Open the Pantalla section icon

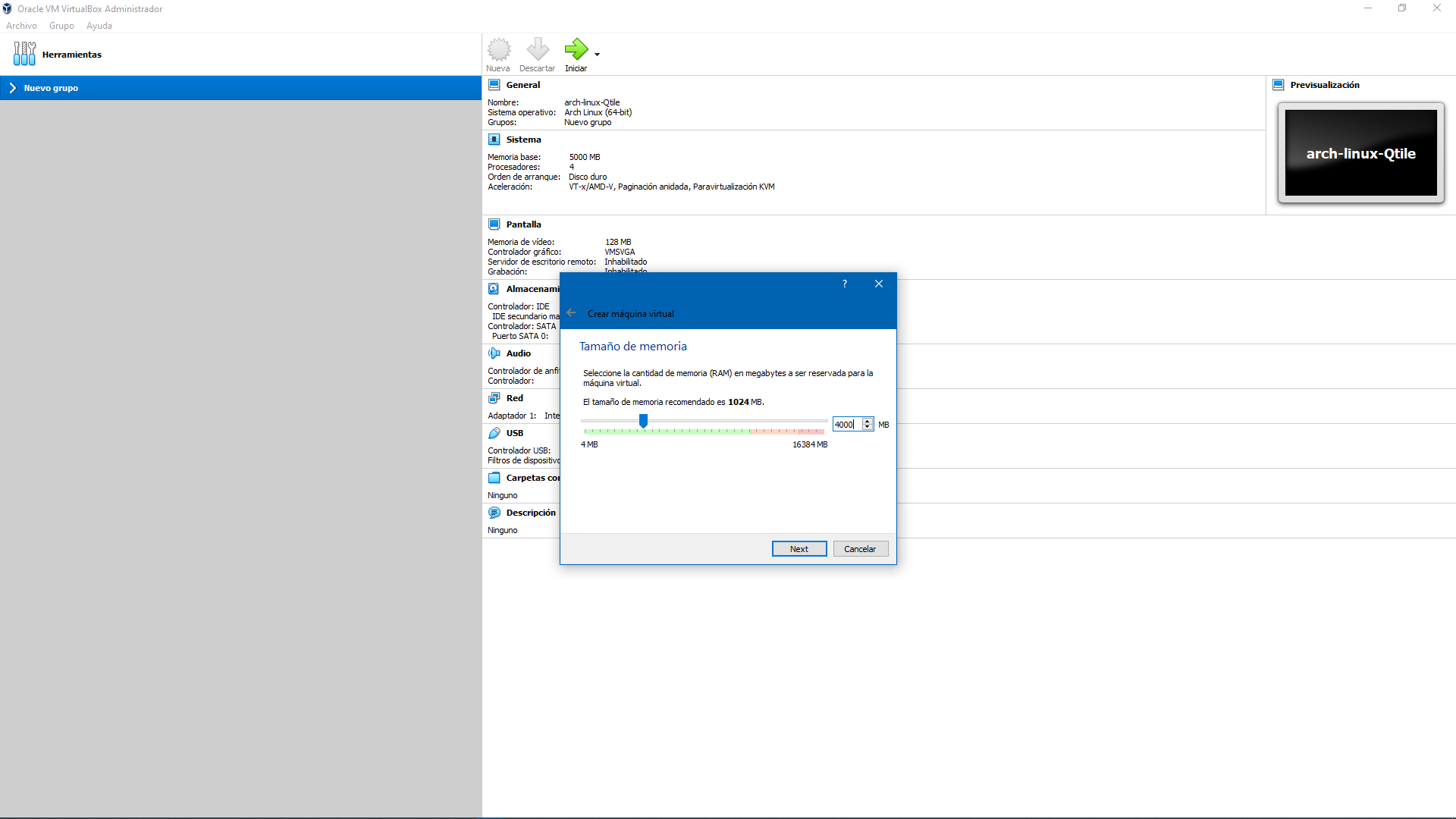[x=494, y=224]
